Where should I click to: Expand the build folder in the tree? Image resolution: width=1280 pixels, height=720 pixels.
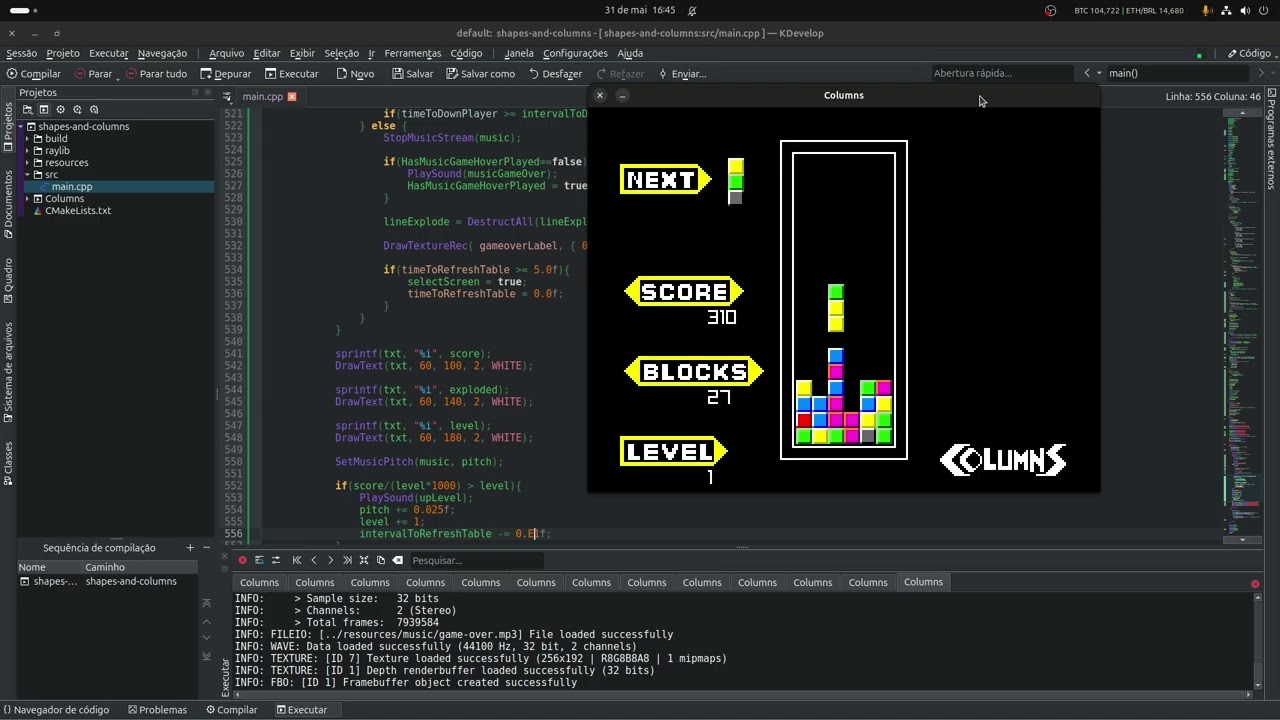click(x=27, y=139)
